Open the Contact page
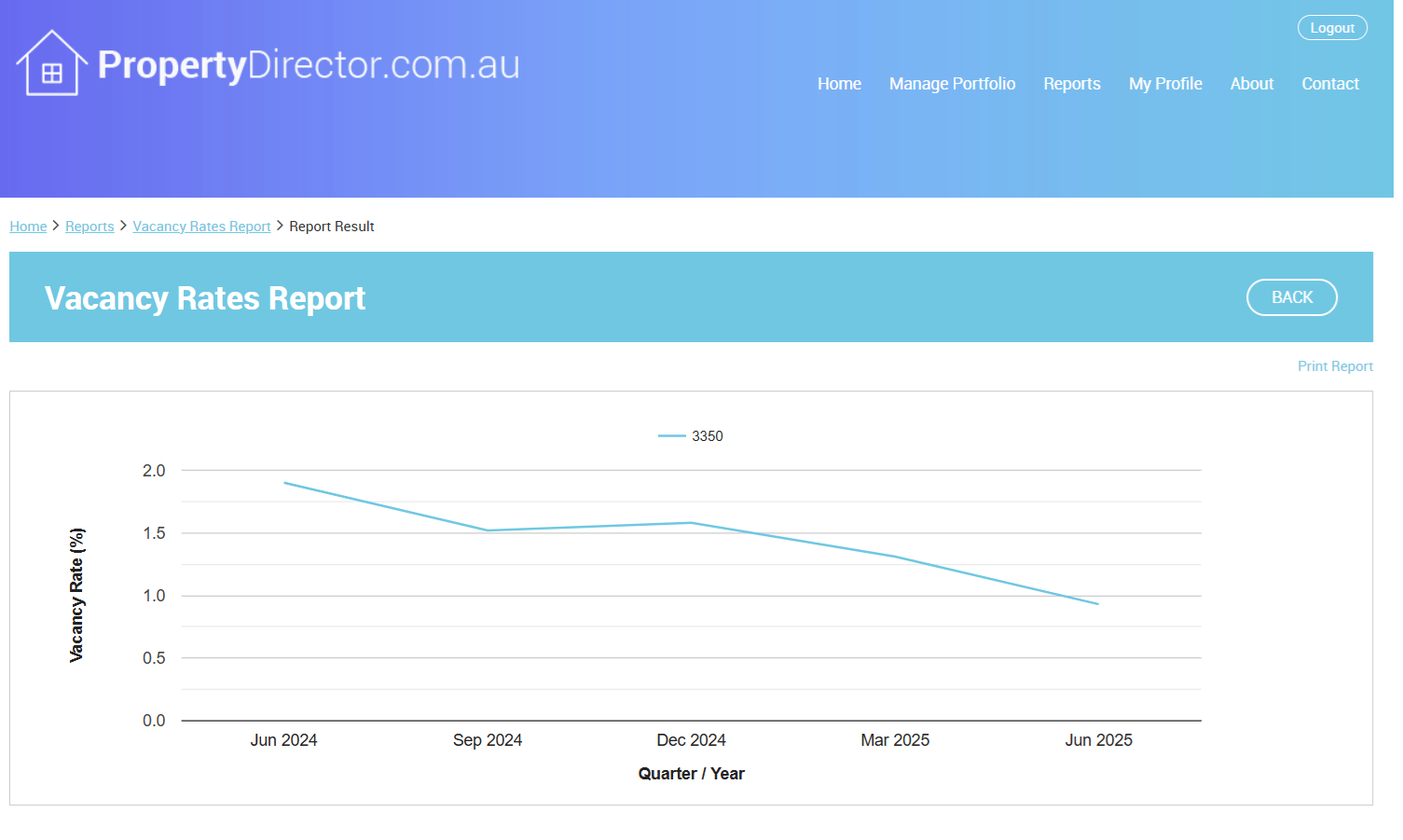1403x840 pixels. click(1329, 84)
